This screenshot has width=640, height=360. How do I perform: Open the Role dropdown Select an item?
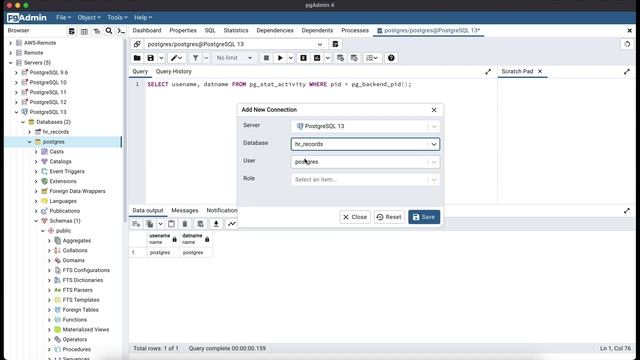(365, 180)
